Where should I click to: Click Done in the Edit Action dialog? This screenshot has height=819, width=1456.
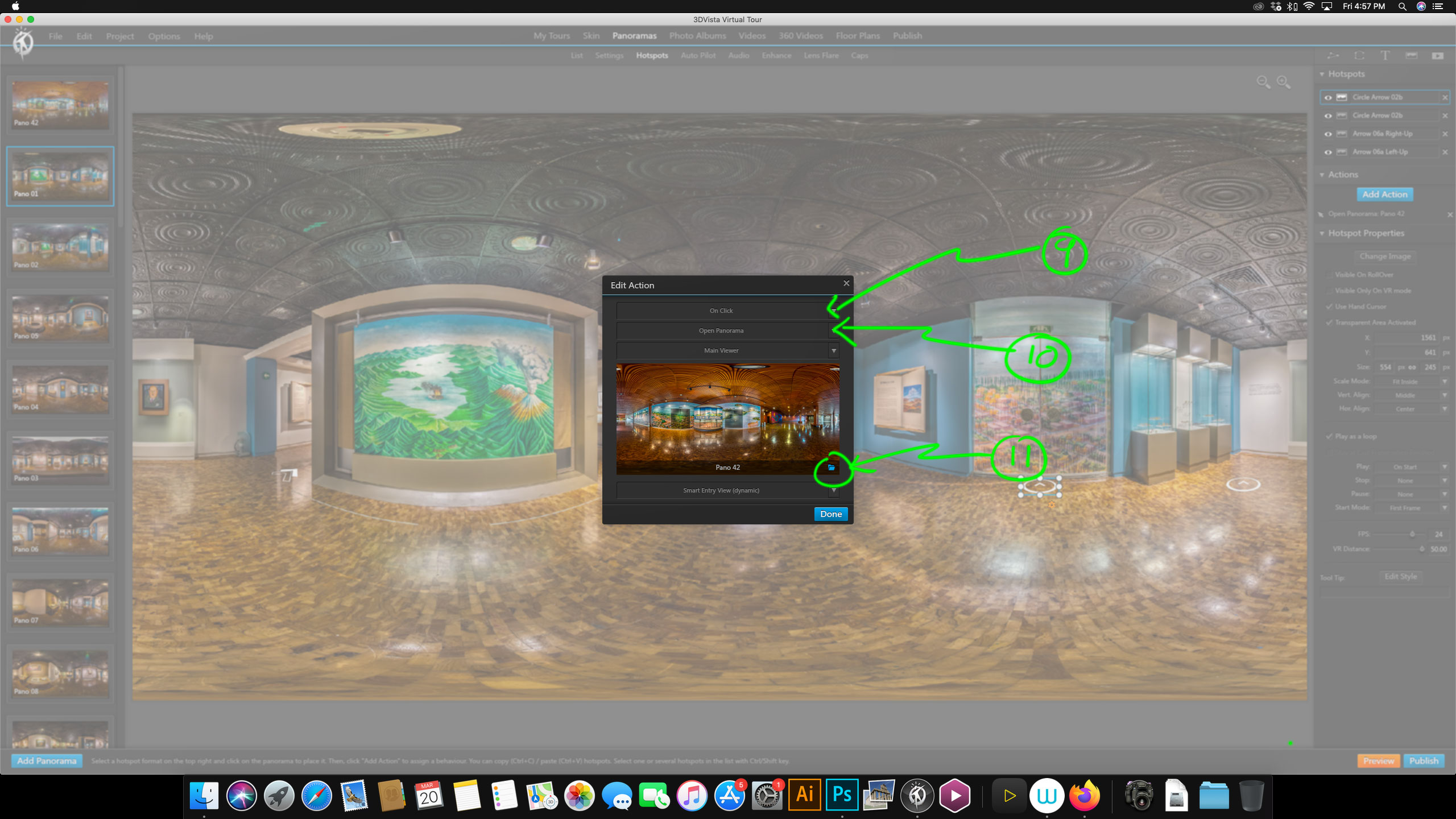831,514
